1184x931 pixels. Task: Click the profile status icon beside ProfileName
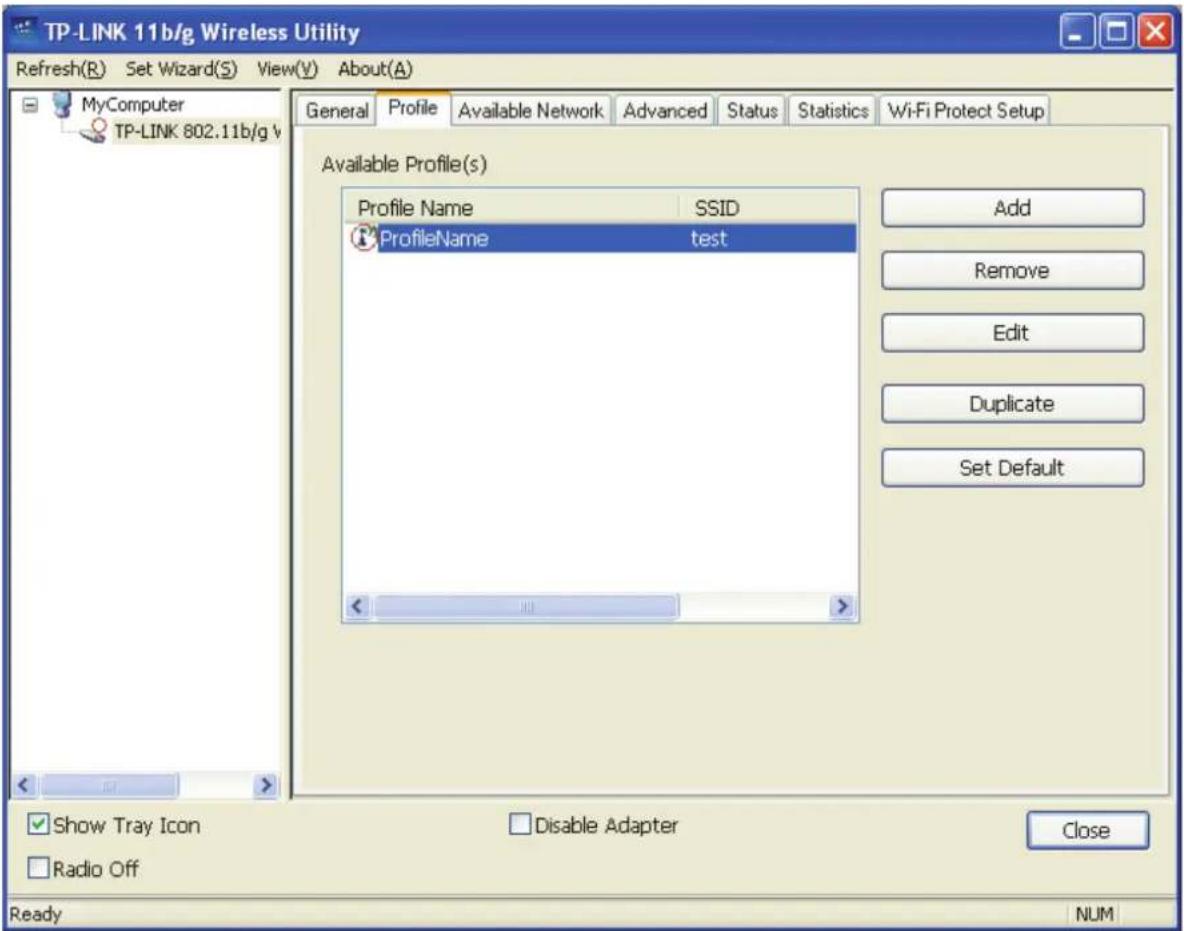(363, 238)
